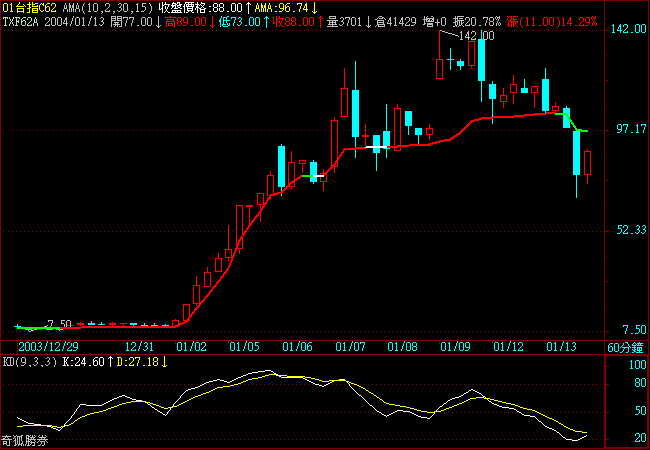Click the 20 level on KD axis
This screenshot has height=450, width=650.
click(x=640, y=438)
